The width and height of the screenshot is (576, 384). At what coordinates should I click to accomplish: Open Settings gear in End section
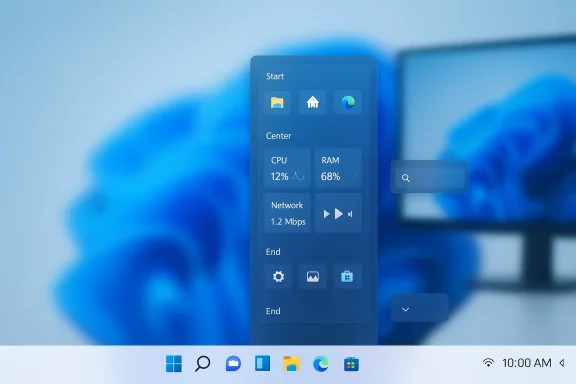coord(278,276)
